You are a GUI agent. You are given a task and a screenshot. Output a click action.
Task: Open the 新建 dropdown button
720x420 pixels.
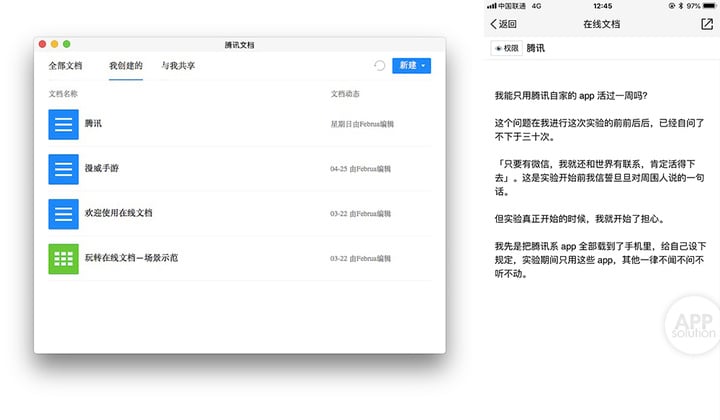[x=411, y=66]
